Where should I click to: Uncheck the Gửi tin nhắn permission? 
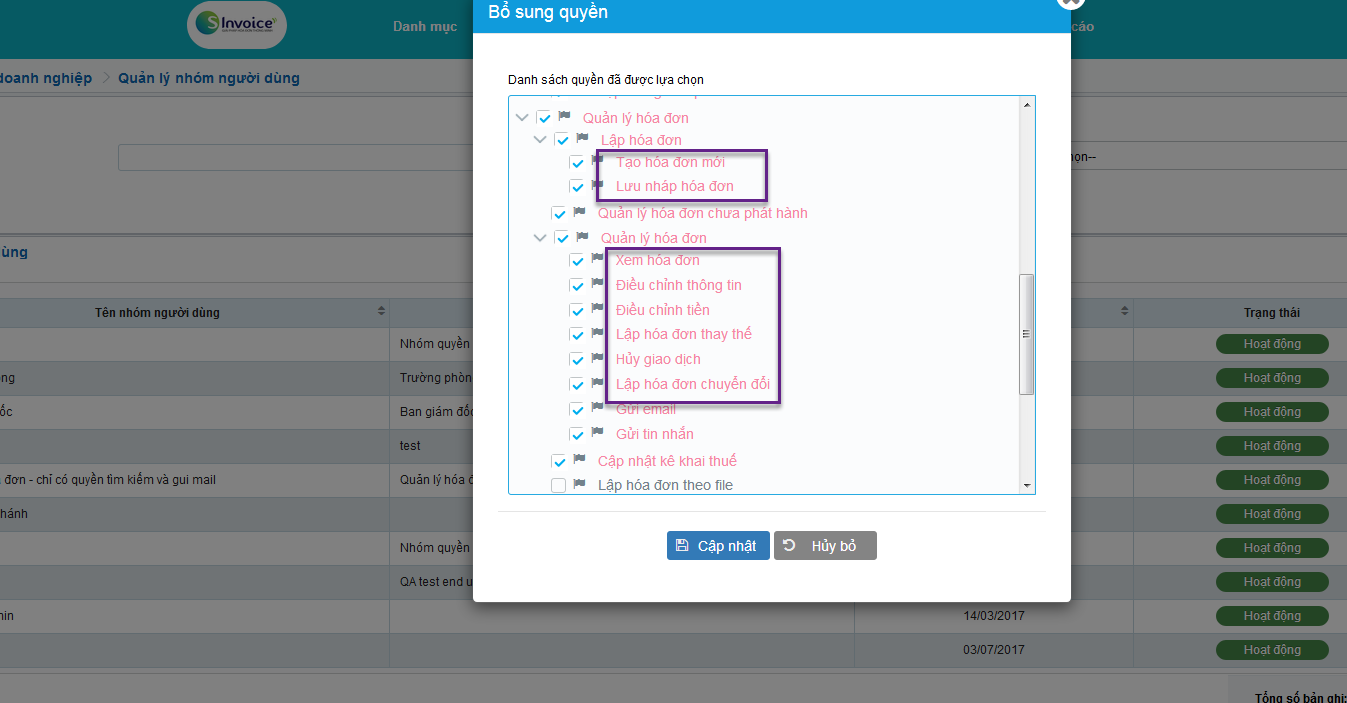tap(577, 435)
